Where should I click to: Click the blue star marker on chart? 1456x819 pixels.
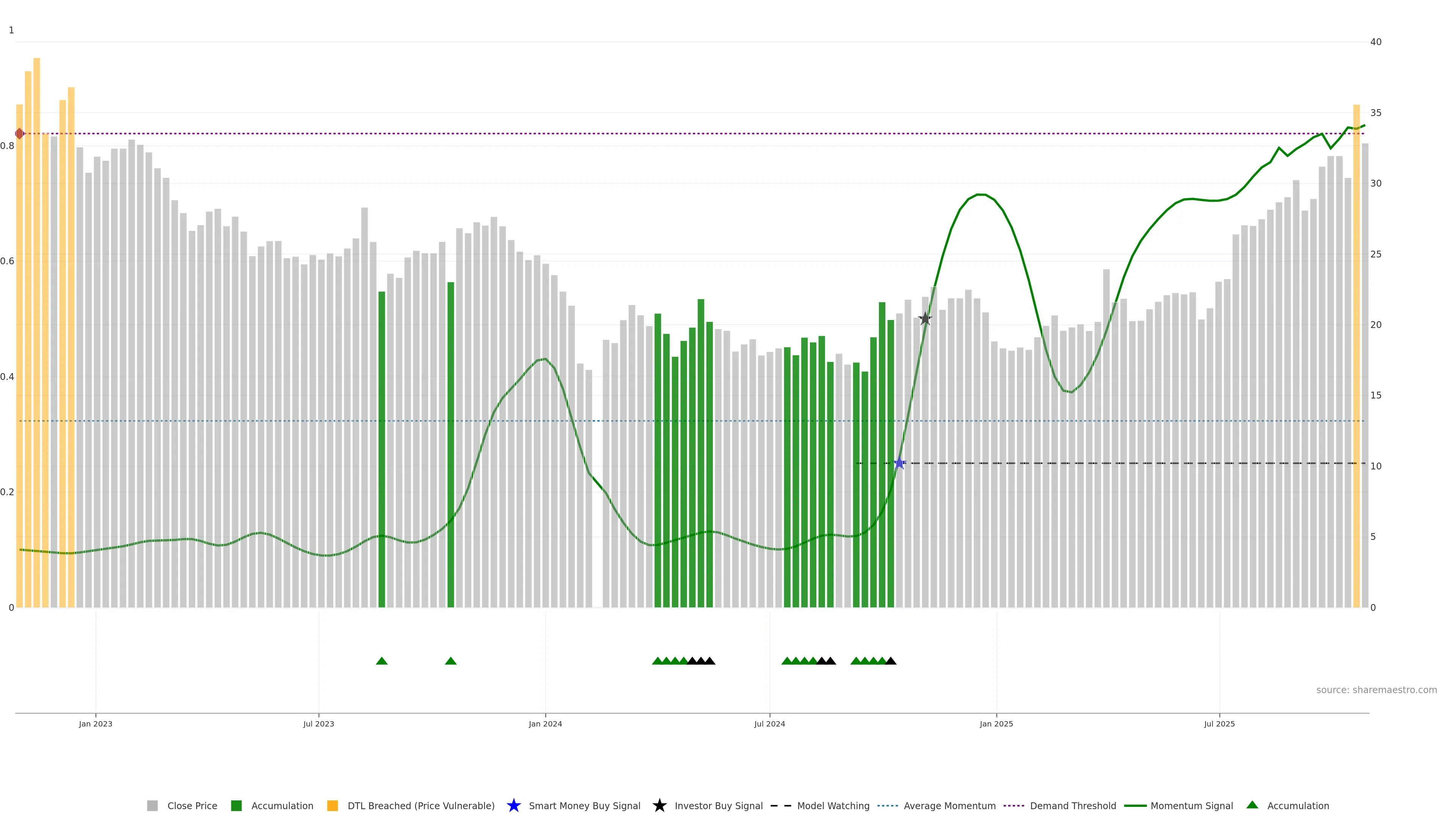click(899, 463)
